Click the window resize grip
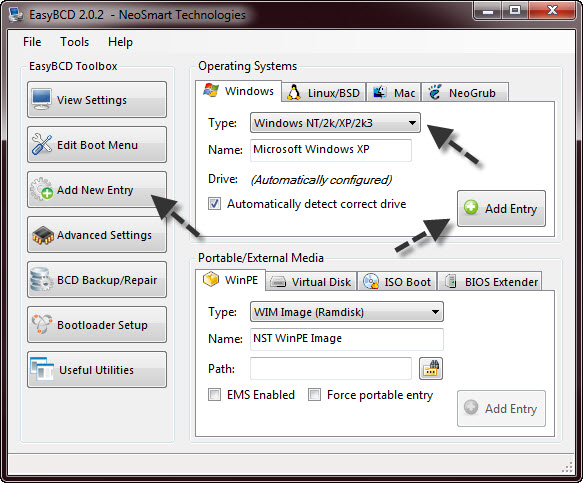The height and width of the screenshot is (483, 583). 567,467
